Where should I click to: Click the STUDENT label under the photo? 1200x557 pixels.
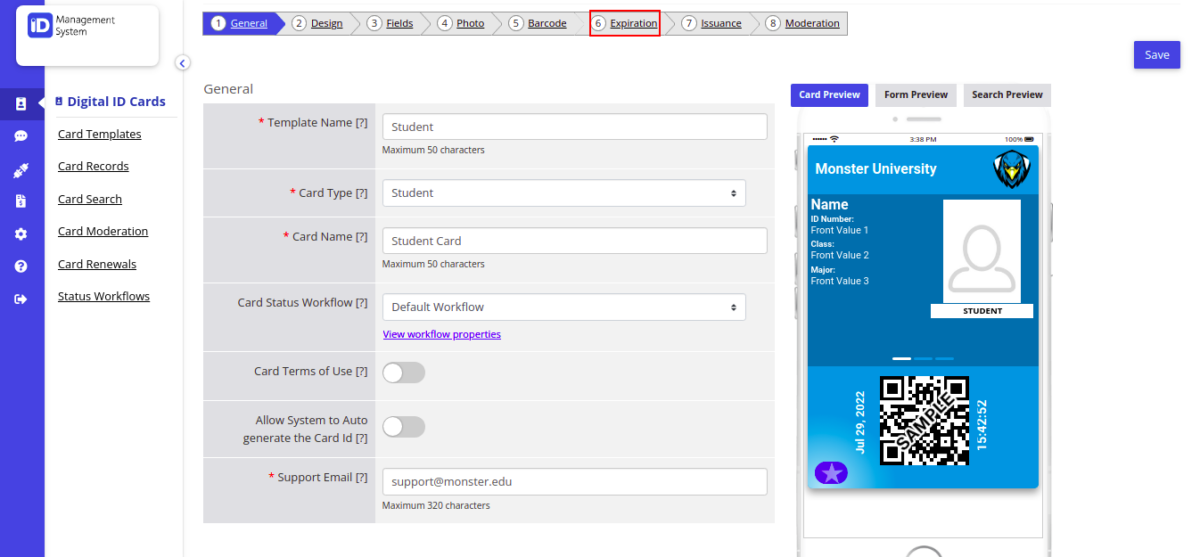[x=982, y=311]
